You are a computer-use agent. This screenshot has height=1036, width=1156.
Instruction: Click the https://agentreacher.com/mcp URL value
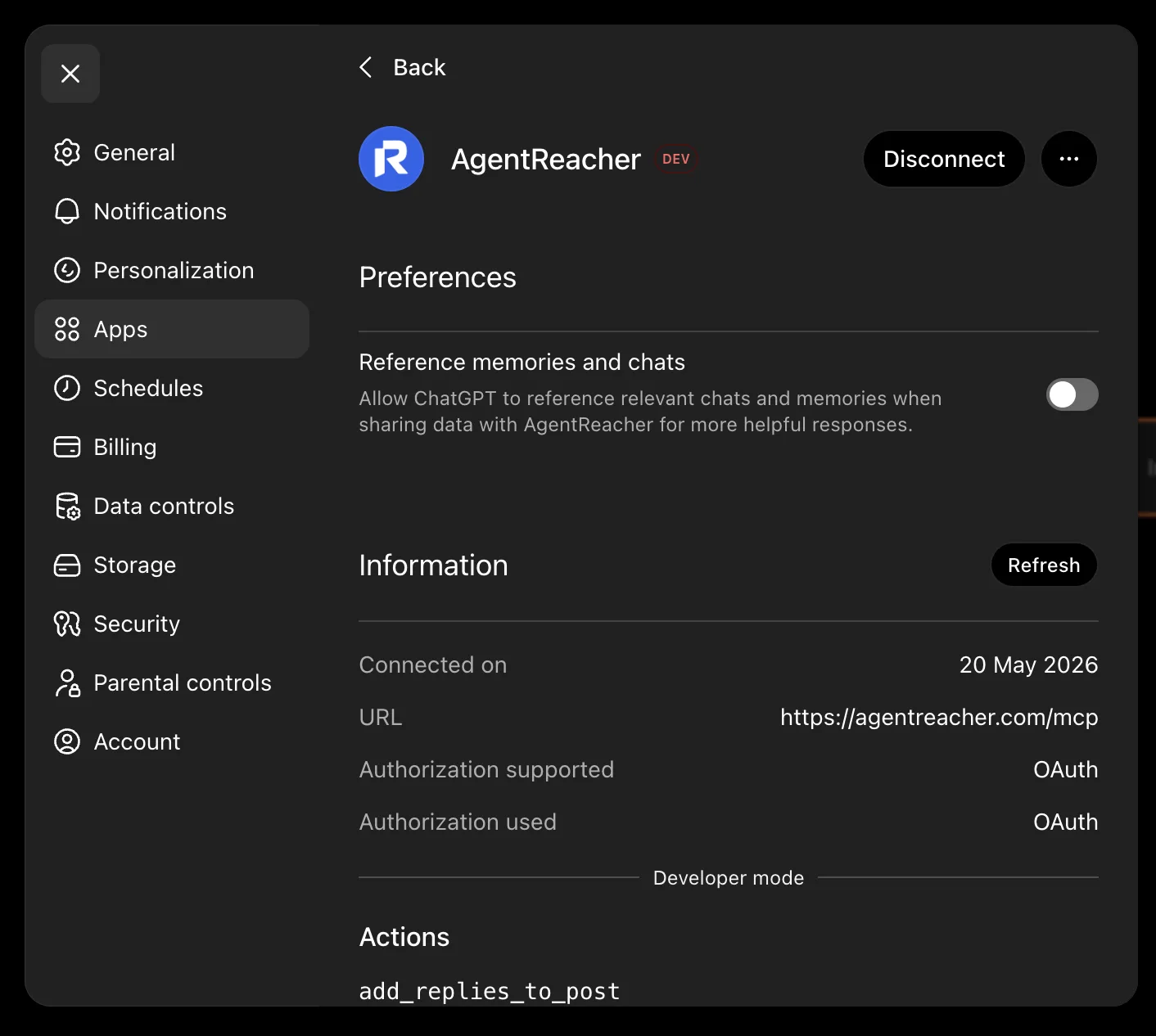pos(939,717)
